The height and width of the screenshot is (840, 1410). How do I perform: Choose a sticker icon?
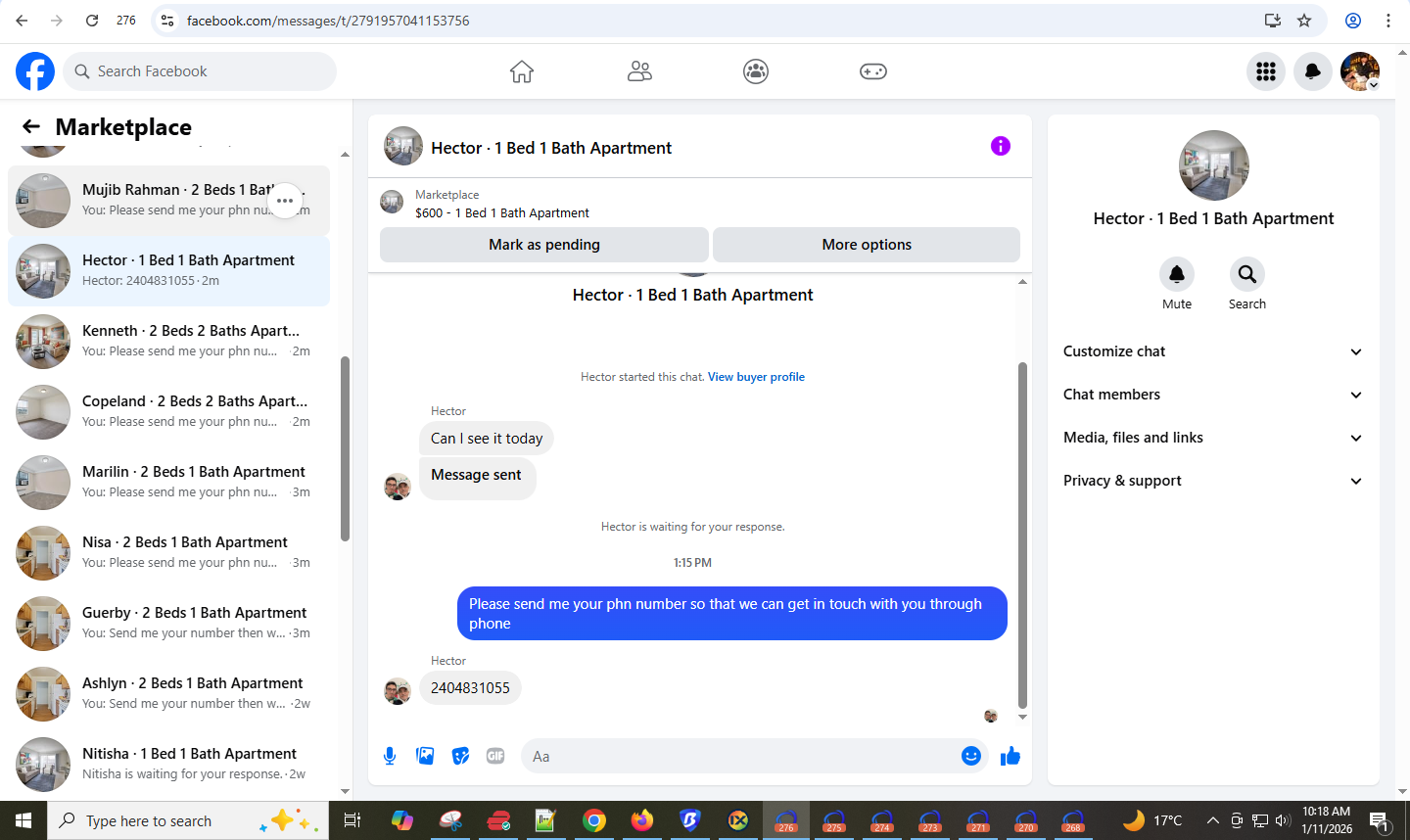(x=460, y=756)
